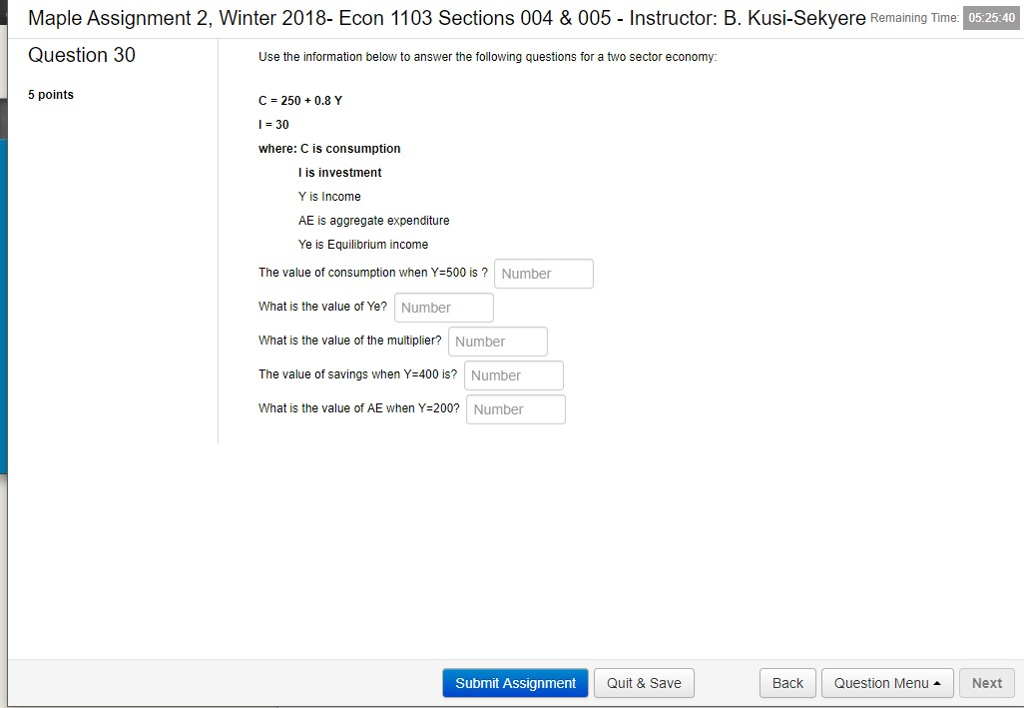Click the countdown timer box showing 05:25:40

990,18
